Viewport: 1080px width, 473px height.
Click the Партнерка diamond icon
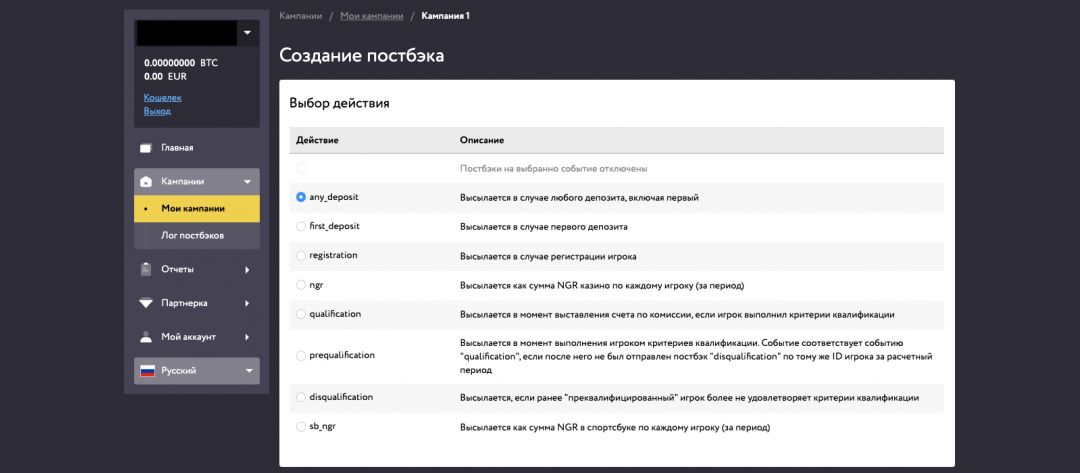145,303
